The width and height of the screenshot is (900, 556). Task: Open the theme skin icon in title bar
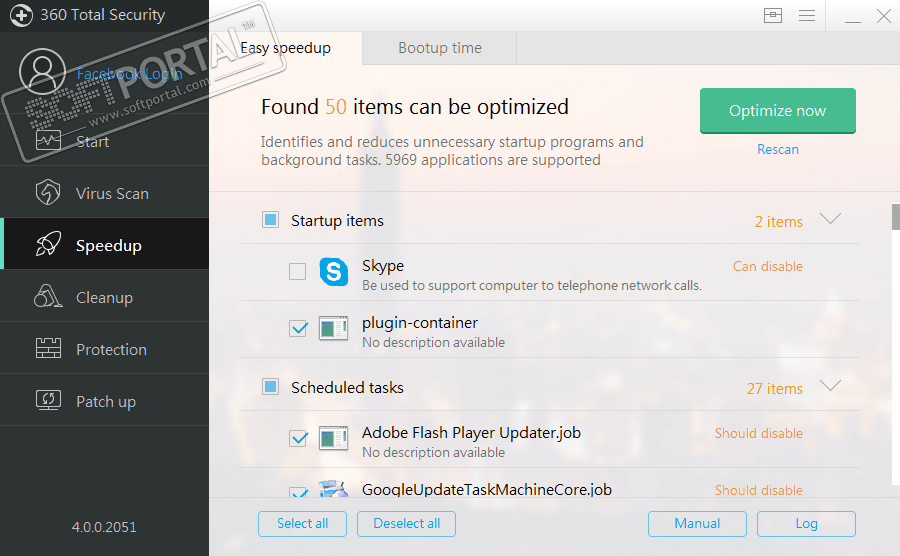pos(772,16)
